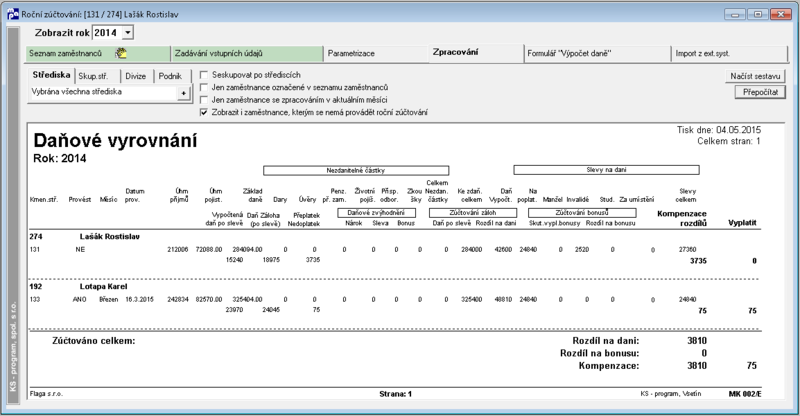Click the date 16.3.2015 in Lotapa row
Image resolution: width=800 pixels, height=416 pixels.
tap(139, 300)
